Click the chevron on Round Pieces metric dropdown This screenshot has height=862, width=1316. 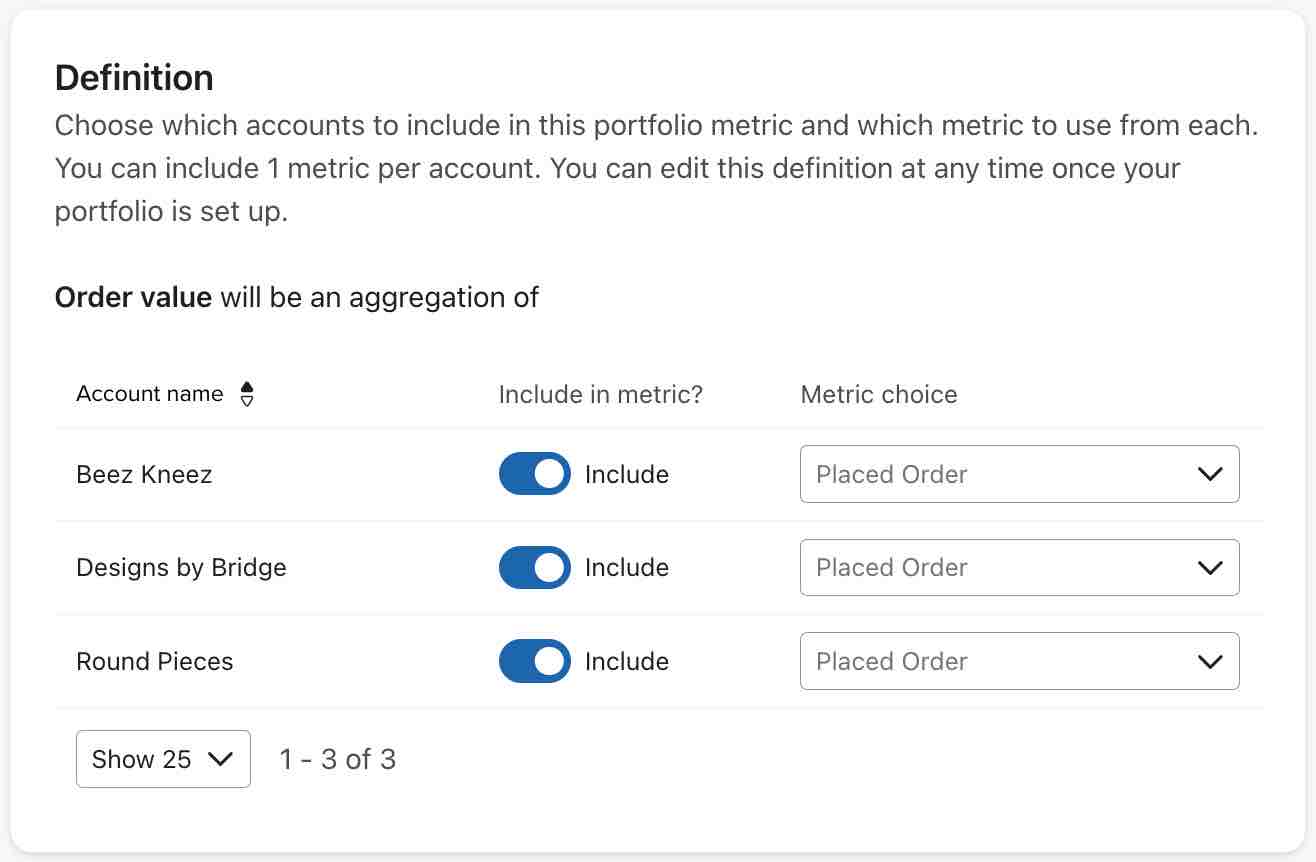pyautogui.click(x=1210, y=661)
